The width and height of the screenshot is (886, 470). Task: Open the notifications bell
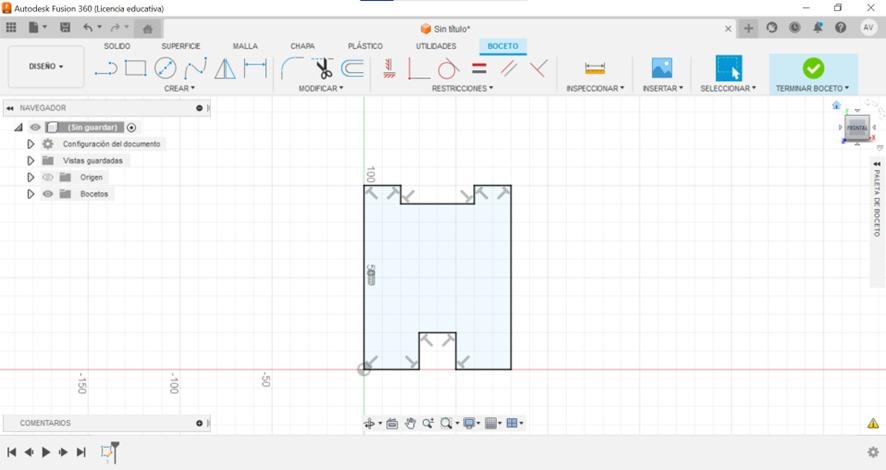pos(818,28)
